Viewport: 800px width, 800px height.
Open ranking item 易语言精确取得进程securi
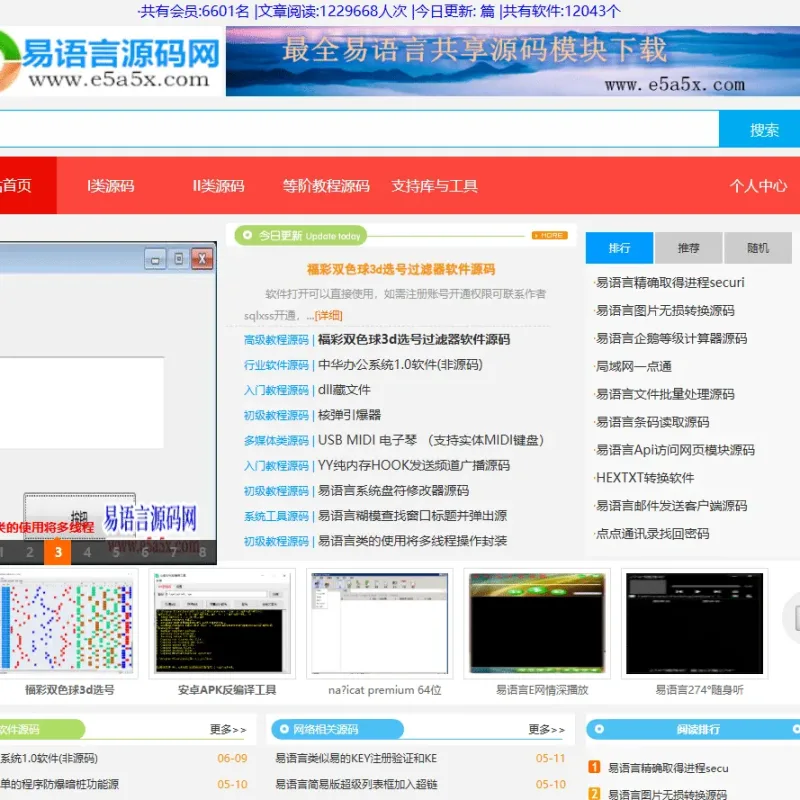coord(670,283)
